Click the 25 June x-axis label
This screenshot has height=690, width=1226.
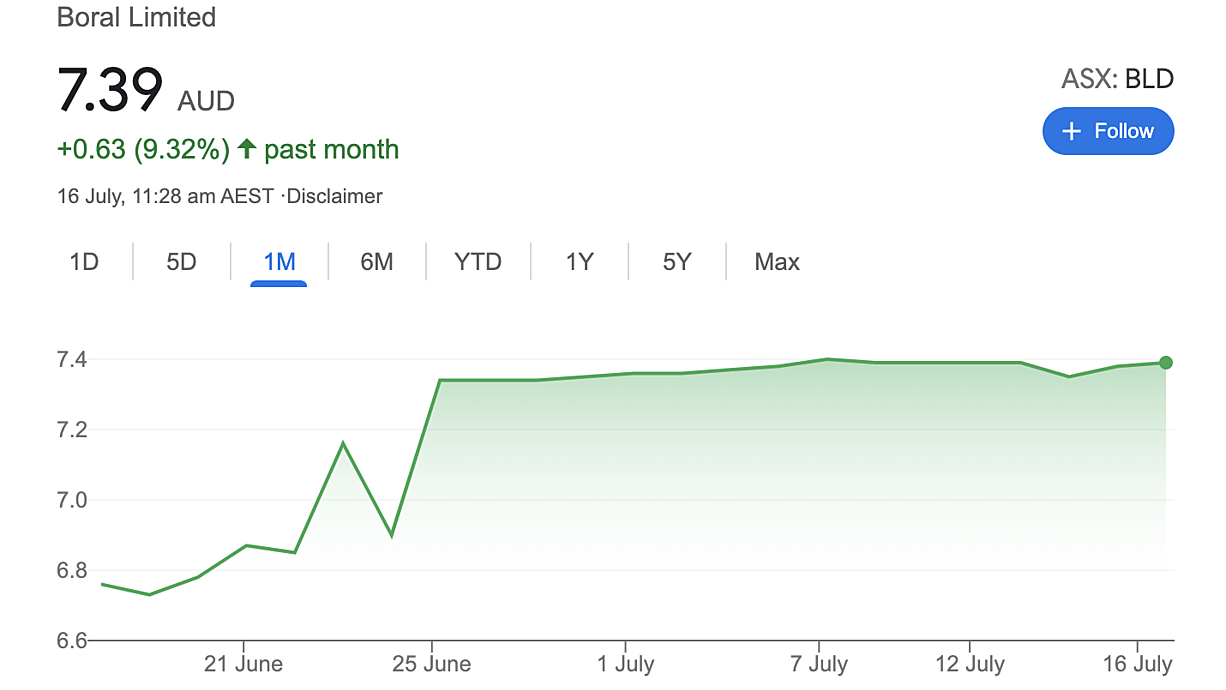[432, 664]
